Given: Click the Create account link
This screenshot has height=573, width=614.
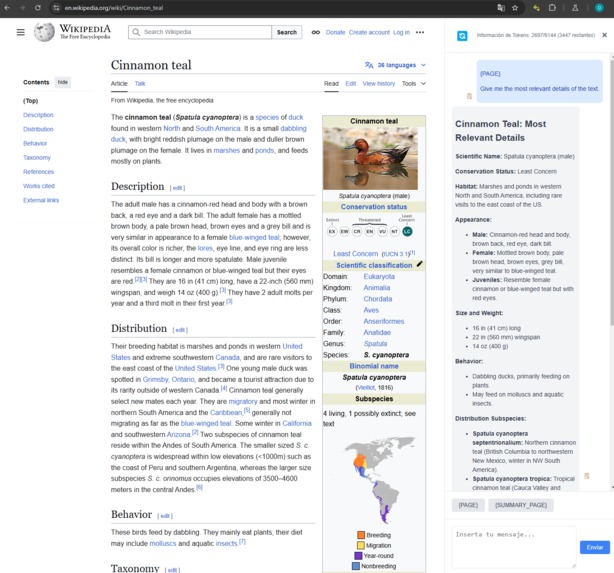Looking at the screenshot, I should [369, 33].
